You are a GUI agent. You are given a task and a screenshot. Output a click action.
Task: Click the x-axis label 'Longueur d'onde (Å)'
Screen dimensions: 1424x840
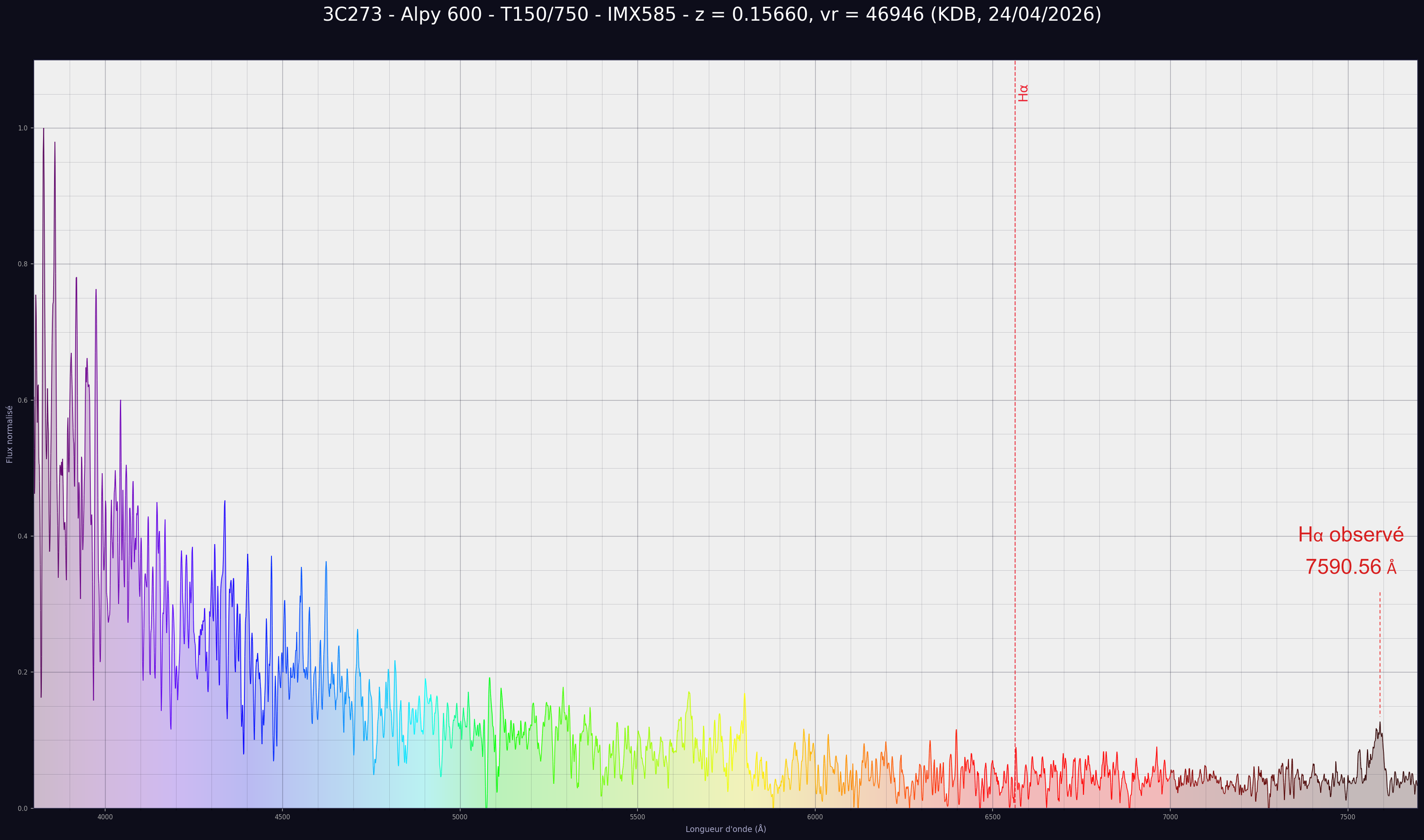(726, 829)
